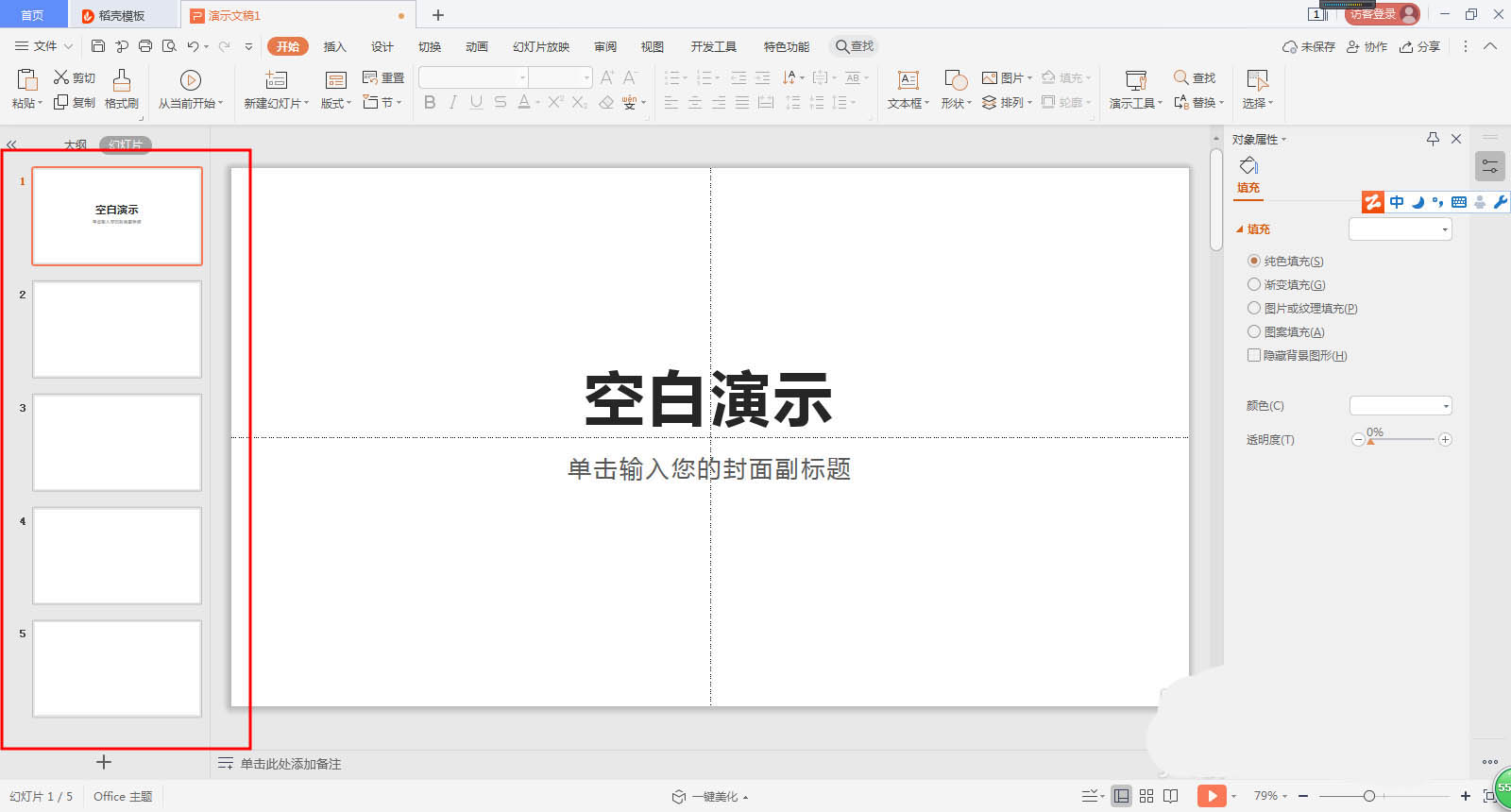This screenshot has height=812, width=1511.
Task: Select 图片或纹理填充 fill option
Action: [1302, 308]
